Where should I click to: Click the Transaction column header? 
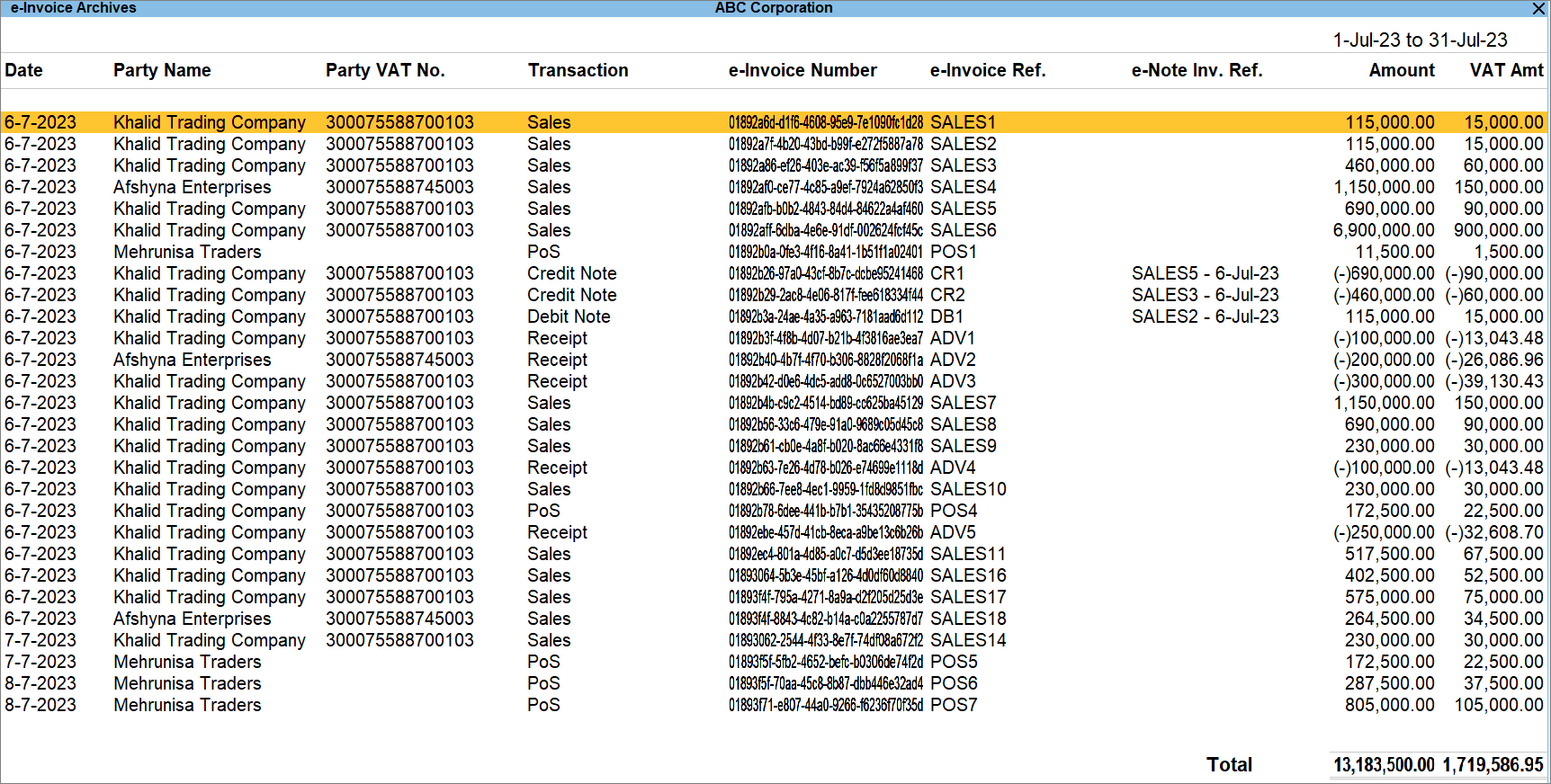(578, 70)
